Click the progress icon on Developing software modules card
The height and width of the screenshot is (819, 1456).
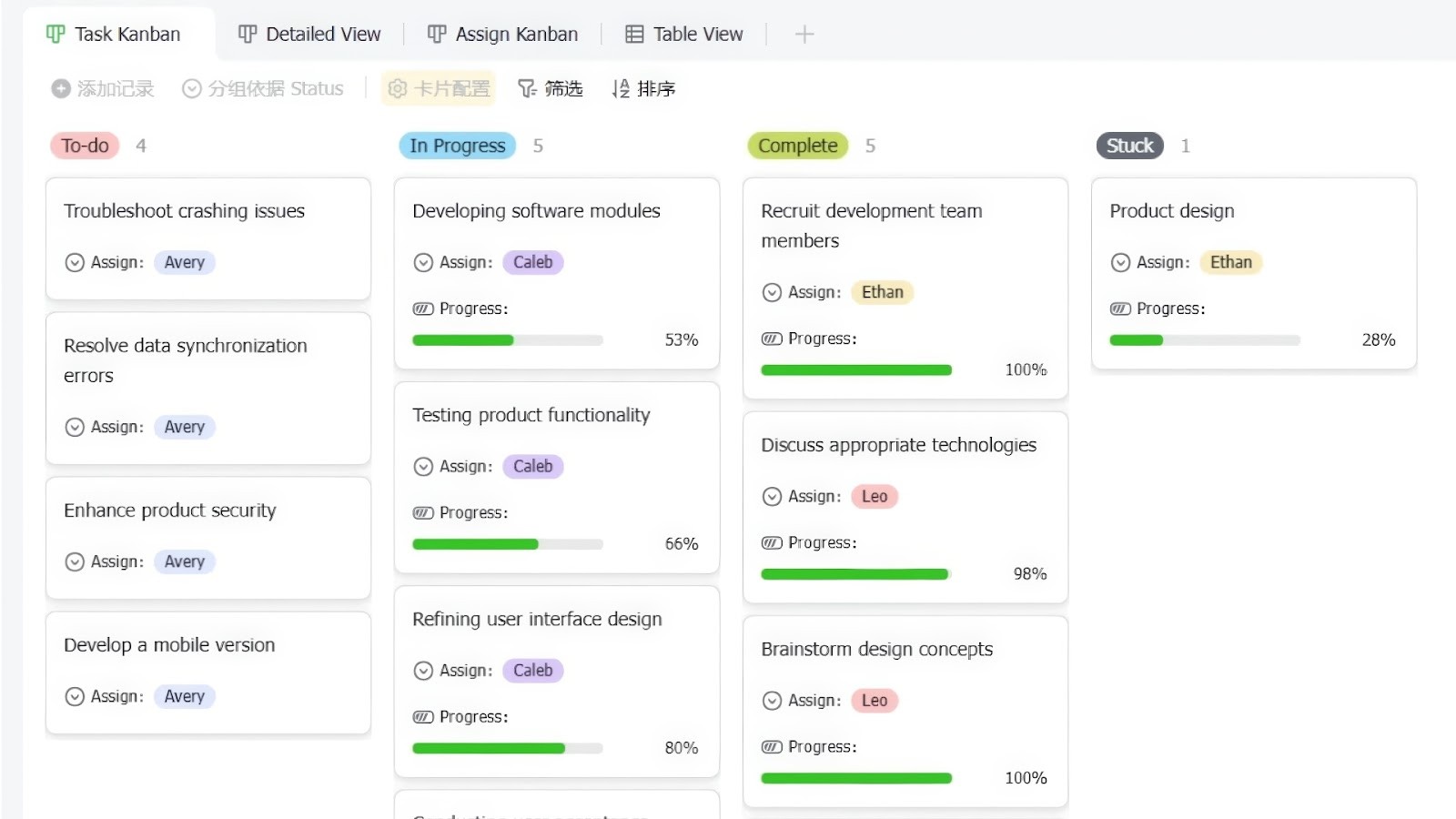point(422,308)
